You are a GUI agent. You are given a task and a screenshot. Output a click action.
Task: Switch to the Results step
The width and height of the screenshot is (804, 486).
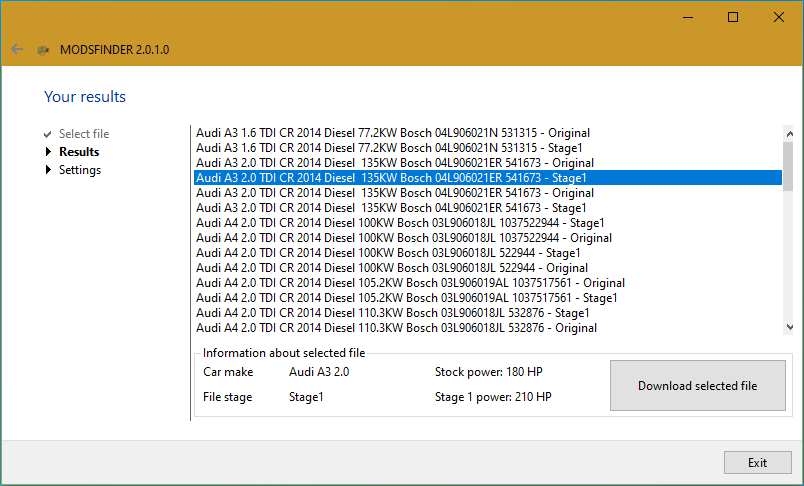coord(79,152)
